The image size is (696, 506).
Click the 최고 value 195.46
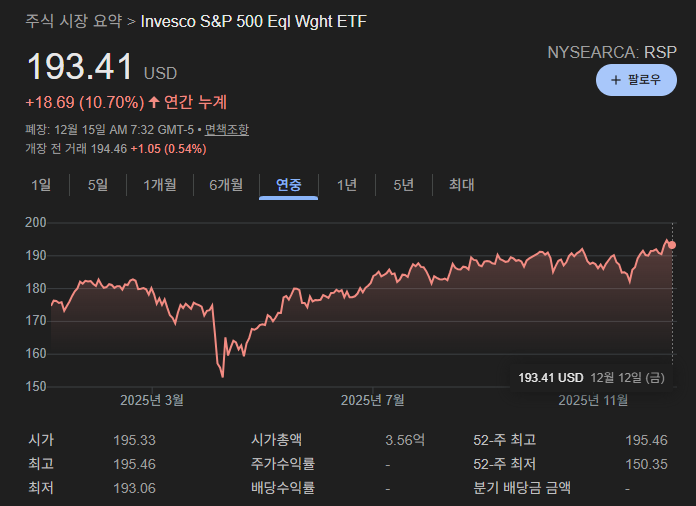tap(134, 464)
